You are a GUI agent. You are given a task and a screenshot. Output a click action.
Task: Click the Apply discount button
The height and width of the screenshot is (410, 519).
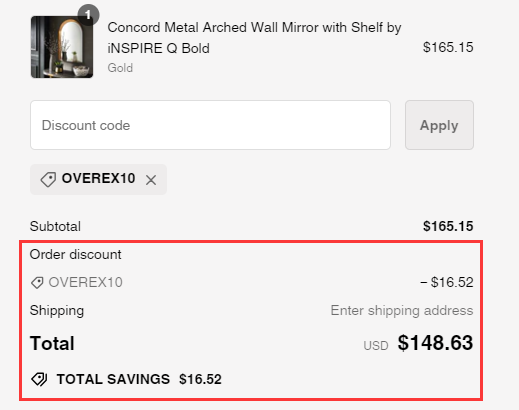(439, 125)
